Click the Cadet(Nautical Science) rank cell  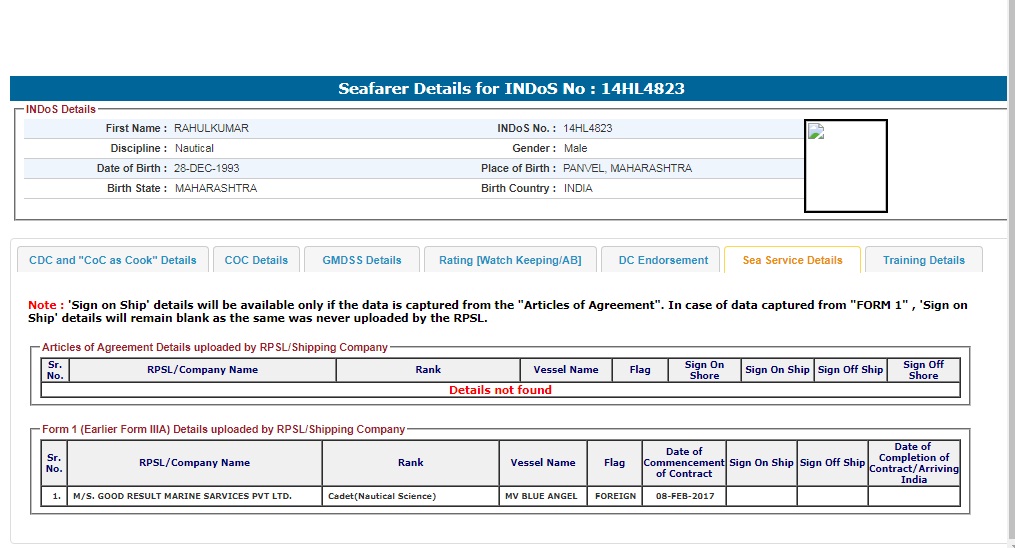tap(410, 496)
